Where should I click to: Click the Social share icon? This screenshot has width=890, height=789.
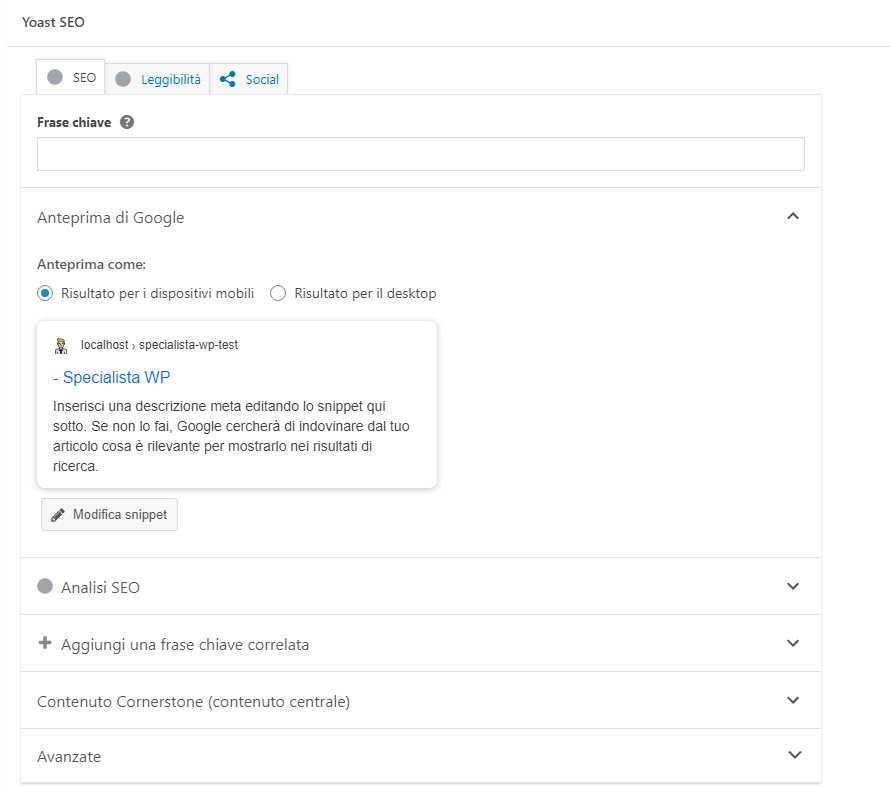pyautogui.click(x=228, y=79)
